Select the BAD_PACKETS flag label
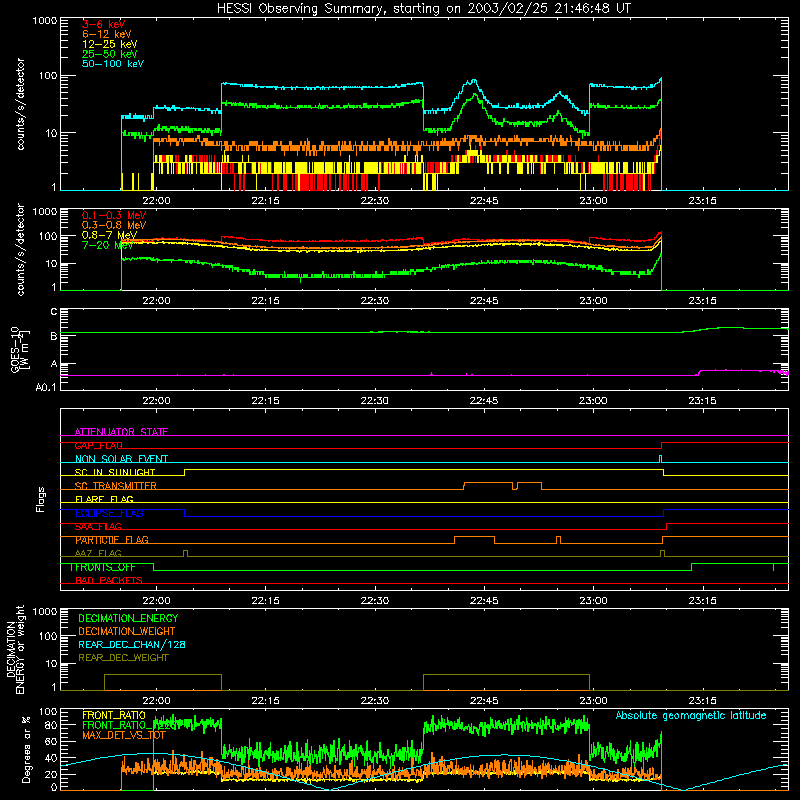The height and width of the screenshot is (800, 800). 109,580
